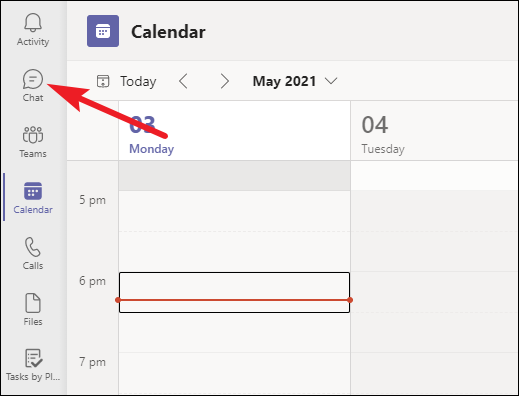Image resolution: width=519 pixels, height=396 pixels.
Task: Click the 6 pm time slot on Tuesday
Action: point(434,292)
